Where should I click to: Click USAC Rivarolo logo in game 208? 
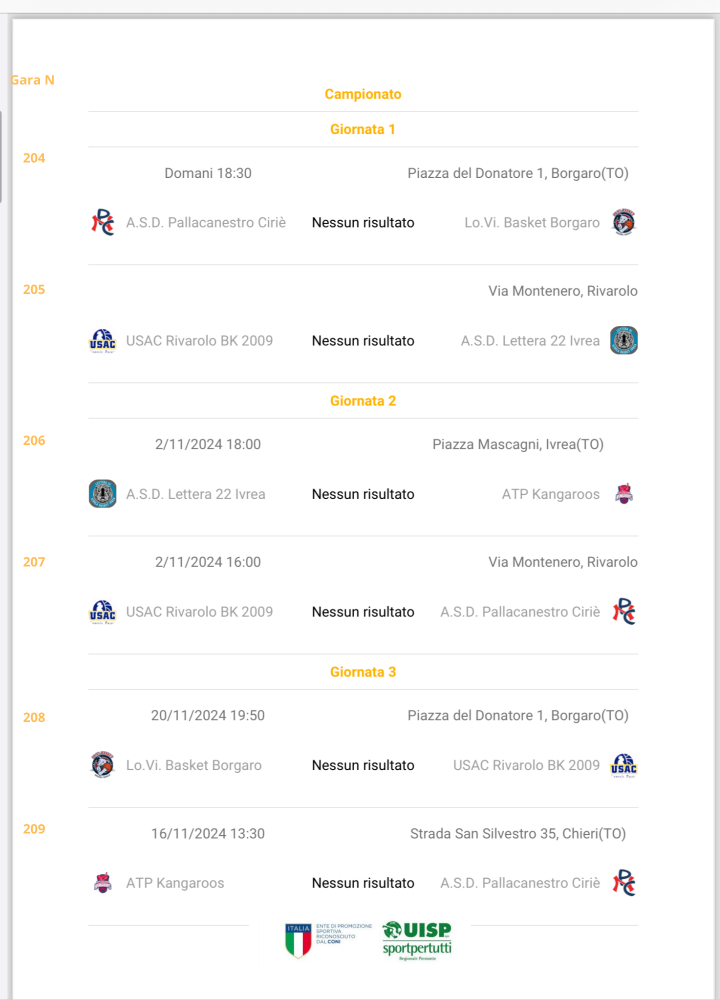click(x=624, y=766)
